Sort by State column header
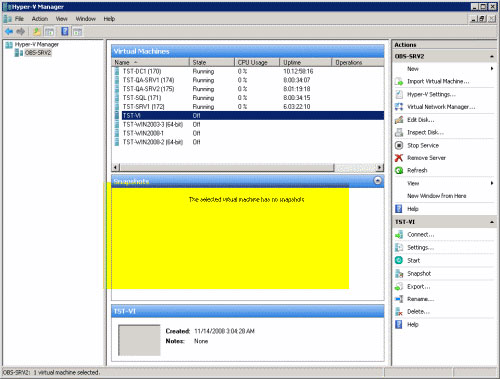The height and width of the screenshot is (379, 500). [212, 62]
